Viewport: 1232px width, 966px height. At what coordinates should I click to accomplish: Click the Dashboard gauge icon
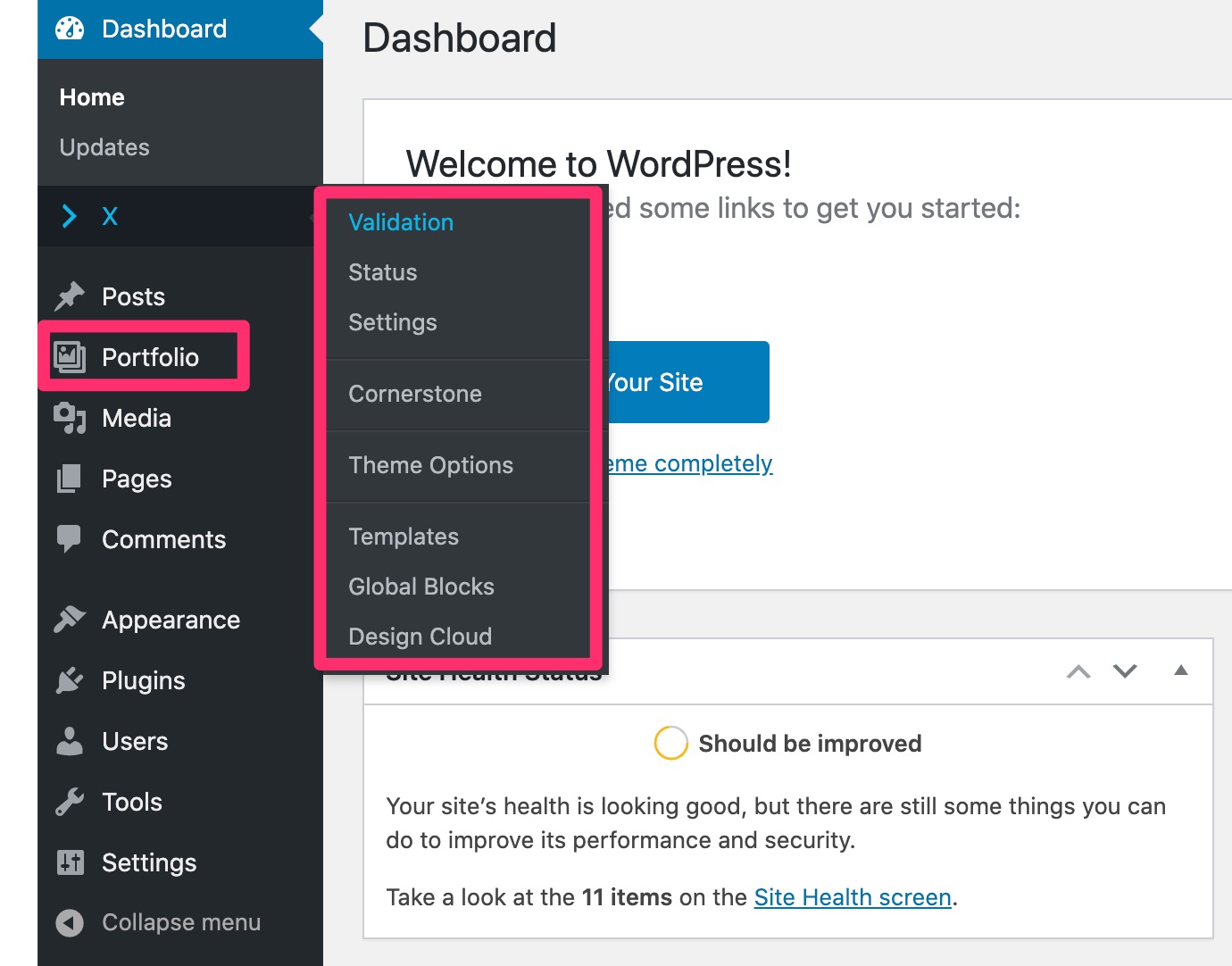[x=70, y=29]
